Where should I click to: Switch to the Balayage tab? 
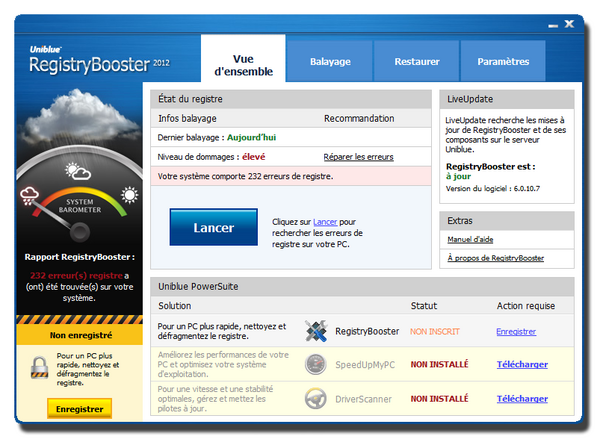[x=330, y=62]
